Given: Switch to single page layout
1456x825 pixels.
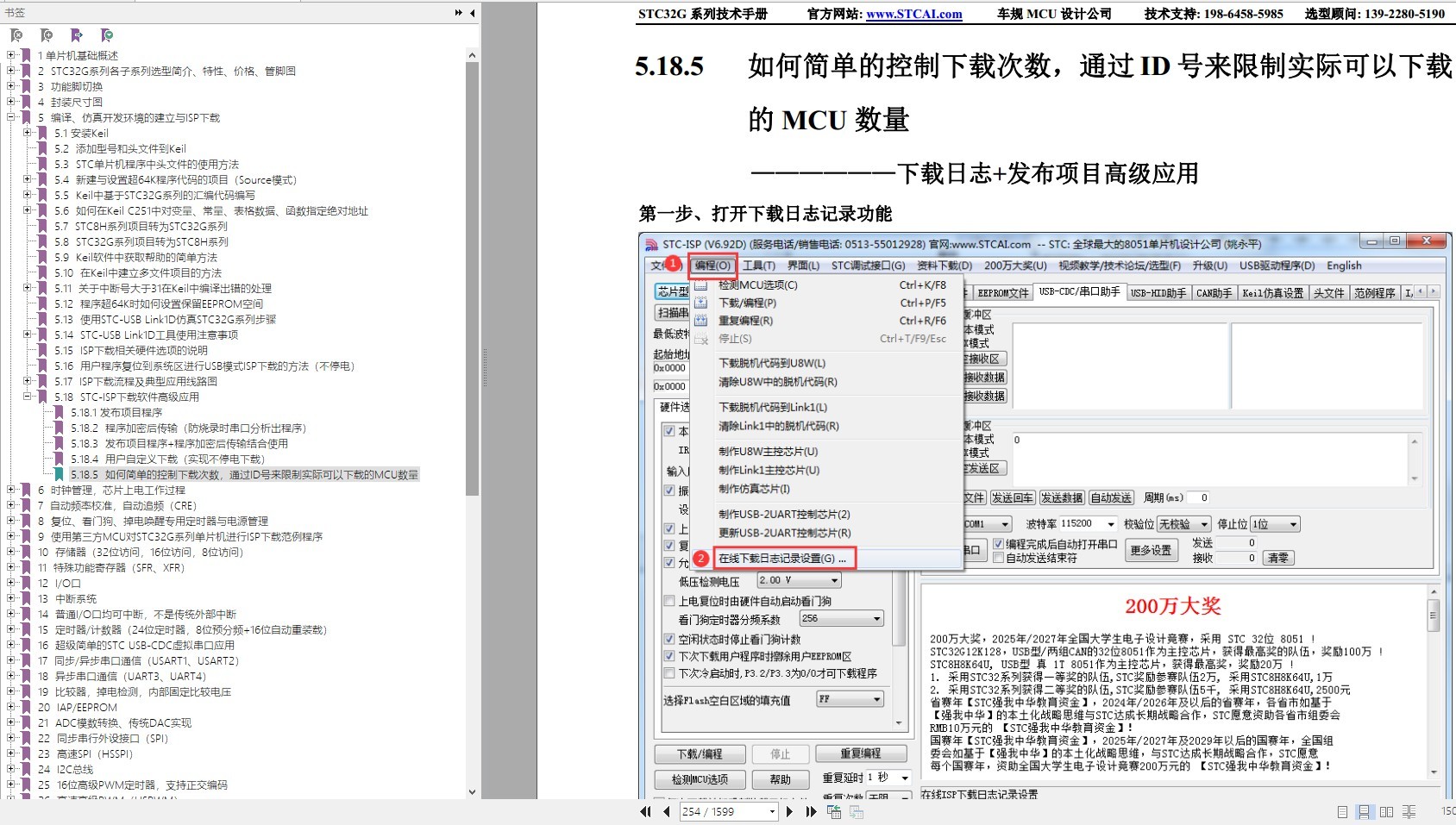Looking at the screenshot, I should click(x=1342, y=812).
